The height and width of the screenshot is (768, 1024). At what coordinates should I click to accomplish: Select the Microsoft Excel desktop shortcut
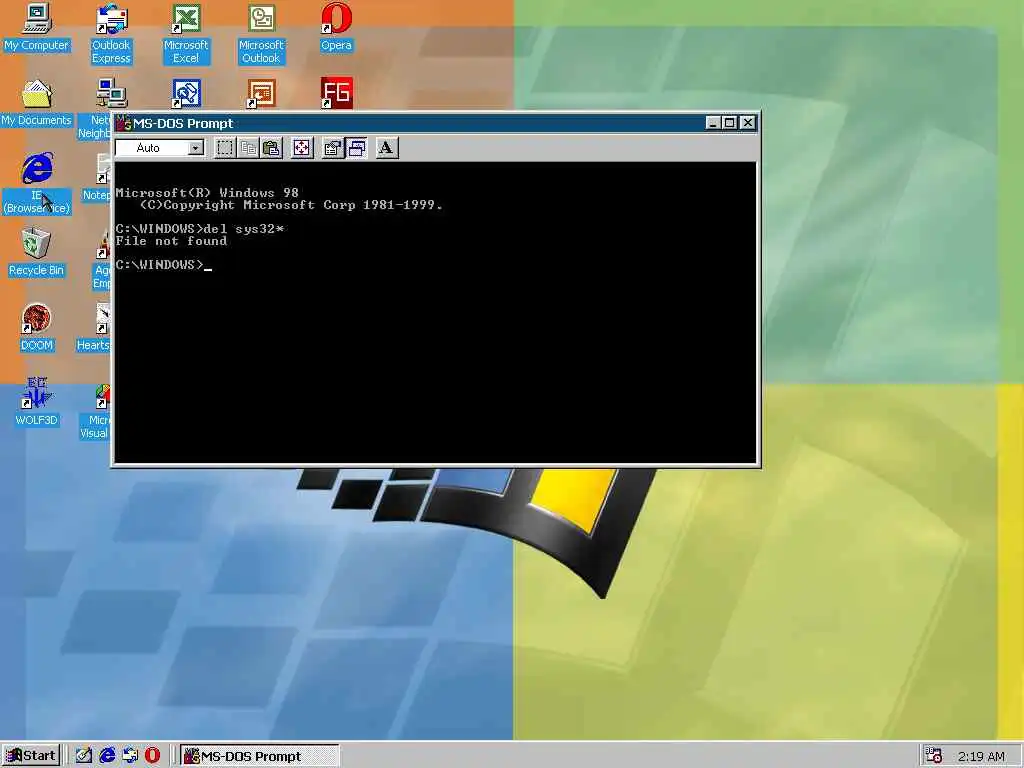(186, 34)
